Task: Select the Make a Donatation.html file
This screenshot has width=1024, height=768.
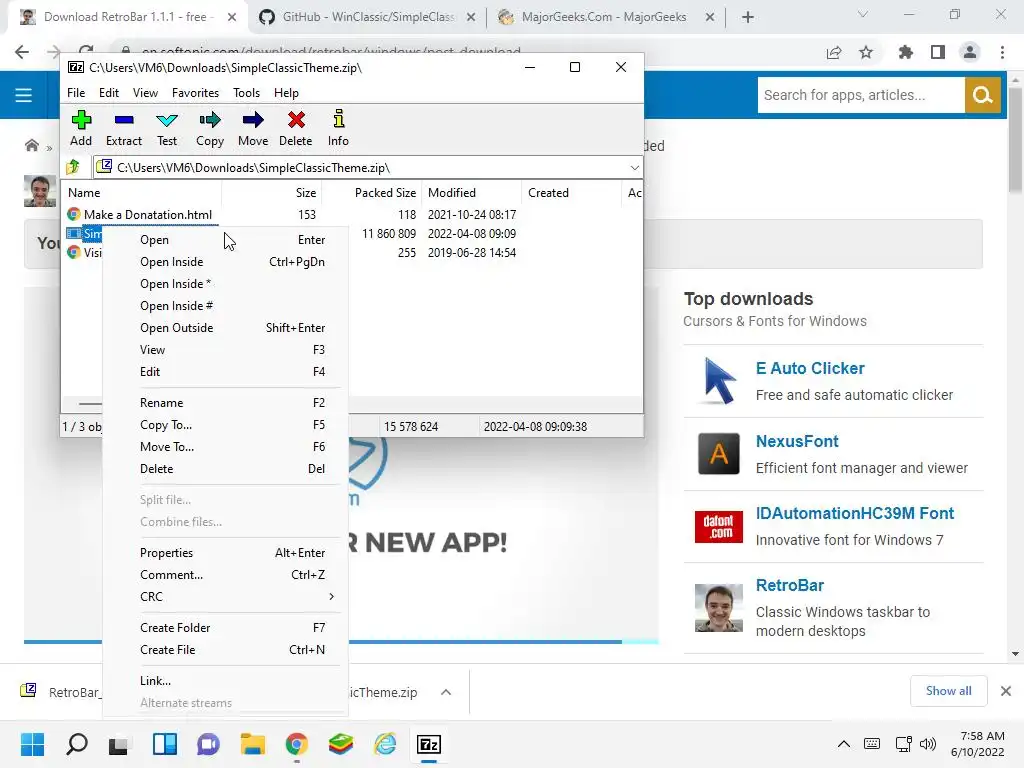Action: coord(148,215)
